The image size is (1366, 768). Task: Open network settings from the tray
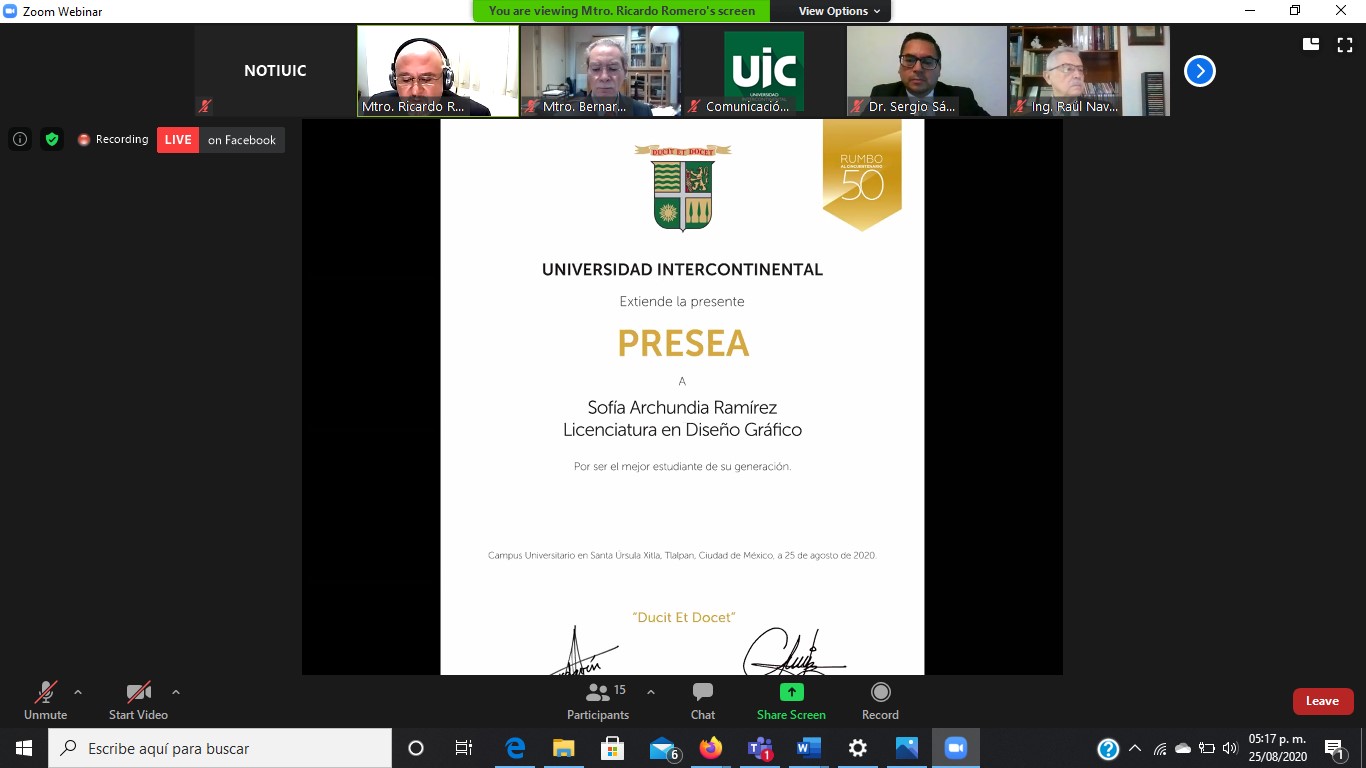coord(1160,748)
